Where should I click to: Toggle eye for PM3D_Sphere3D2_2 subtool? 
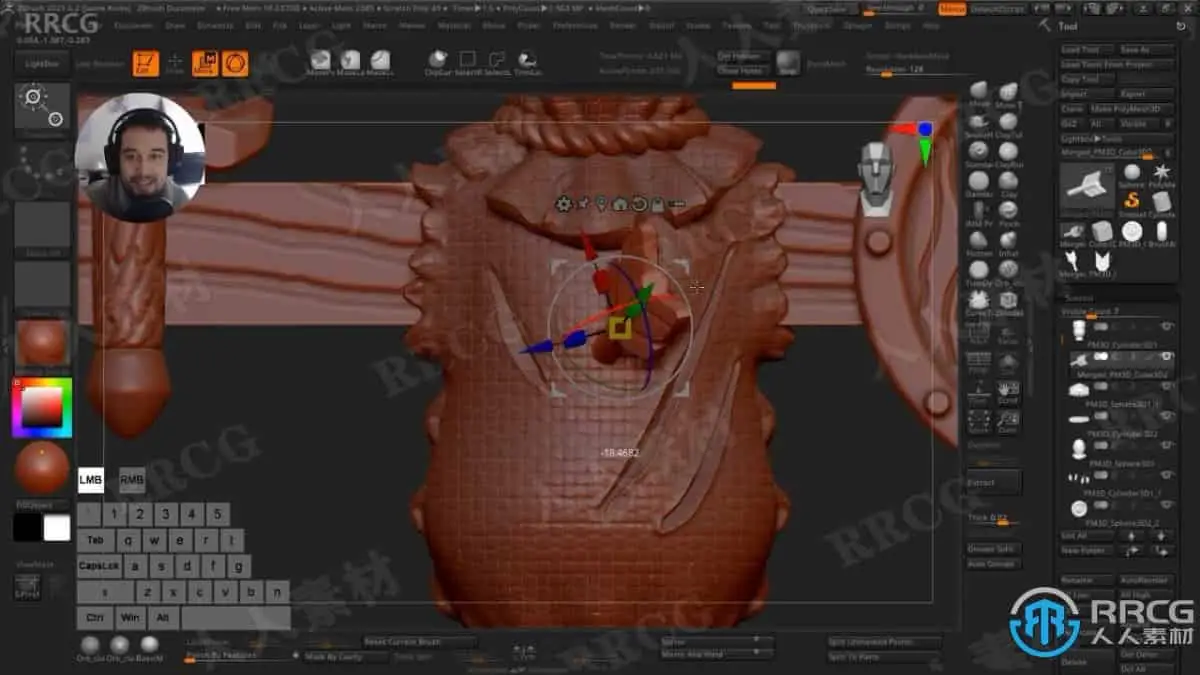coord(1166,507)
